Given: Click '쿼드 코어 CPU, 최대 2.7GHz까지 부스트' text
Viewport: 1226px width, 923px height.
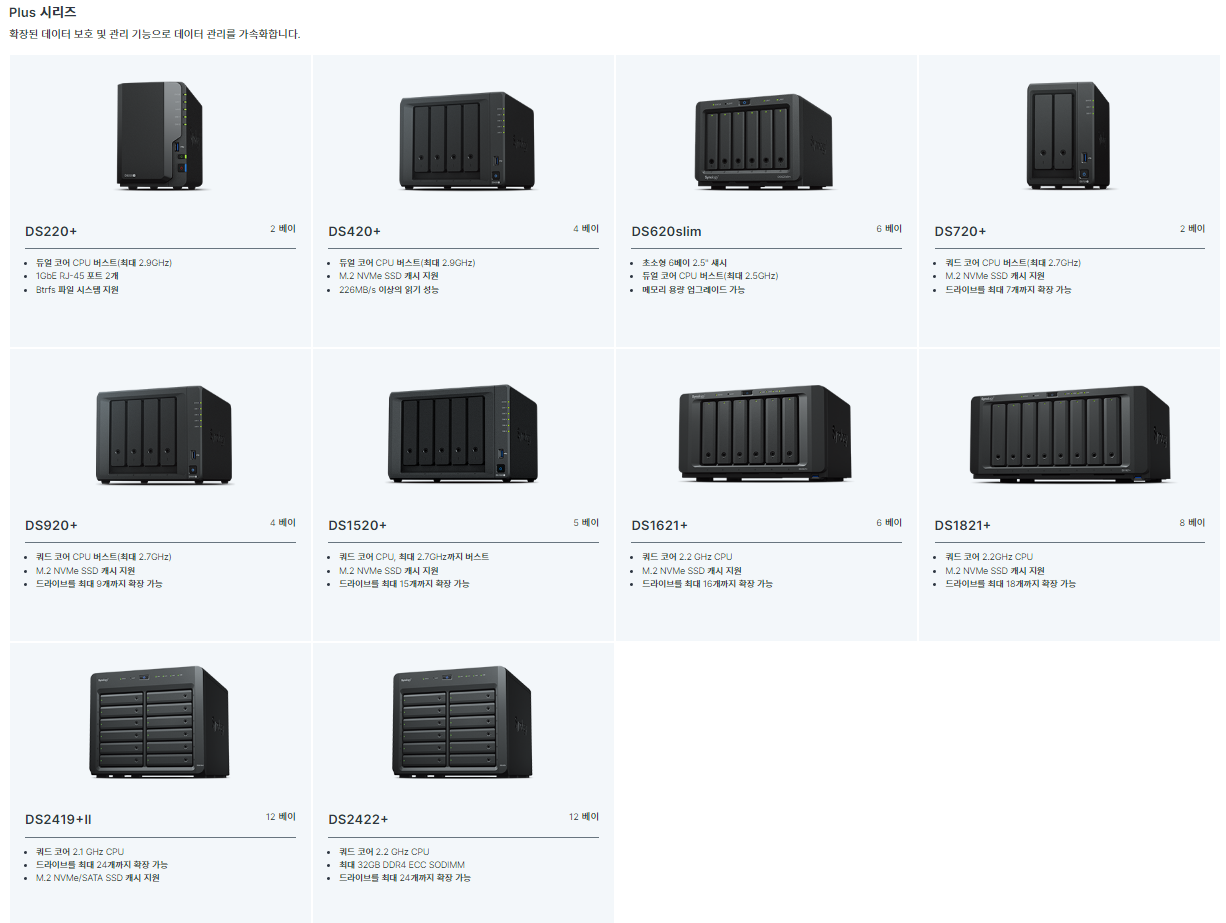Looking at the screenshot, I should [x=414, y=557].
